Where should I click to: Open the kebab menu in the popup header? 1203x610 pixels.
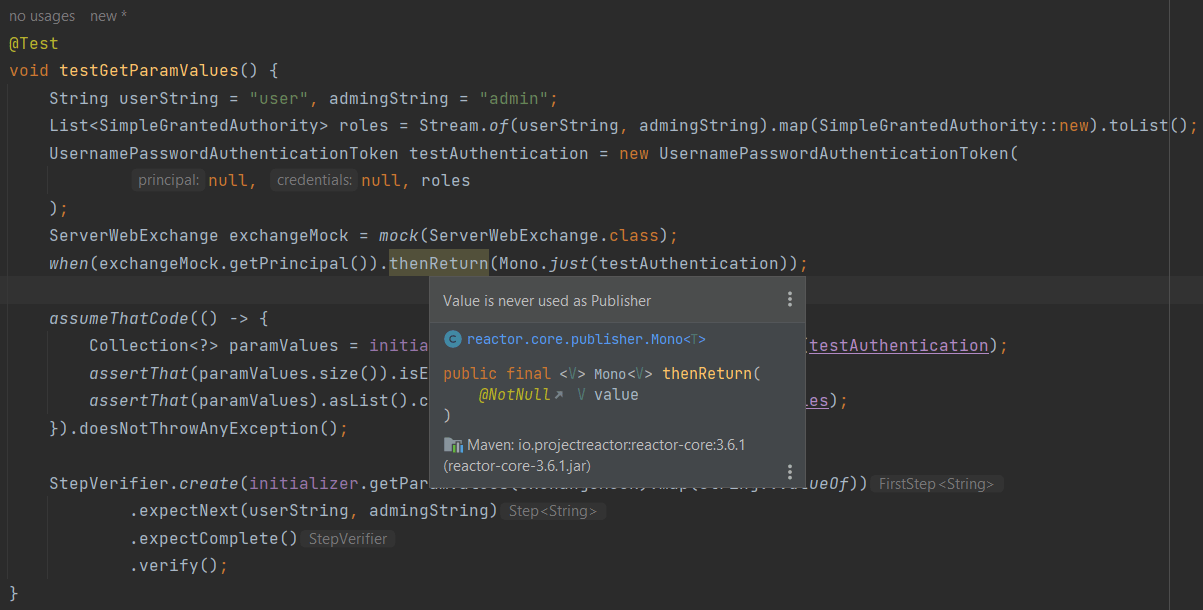point(789,298)
